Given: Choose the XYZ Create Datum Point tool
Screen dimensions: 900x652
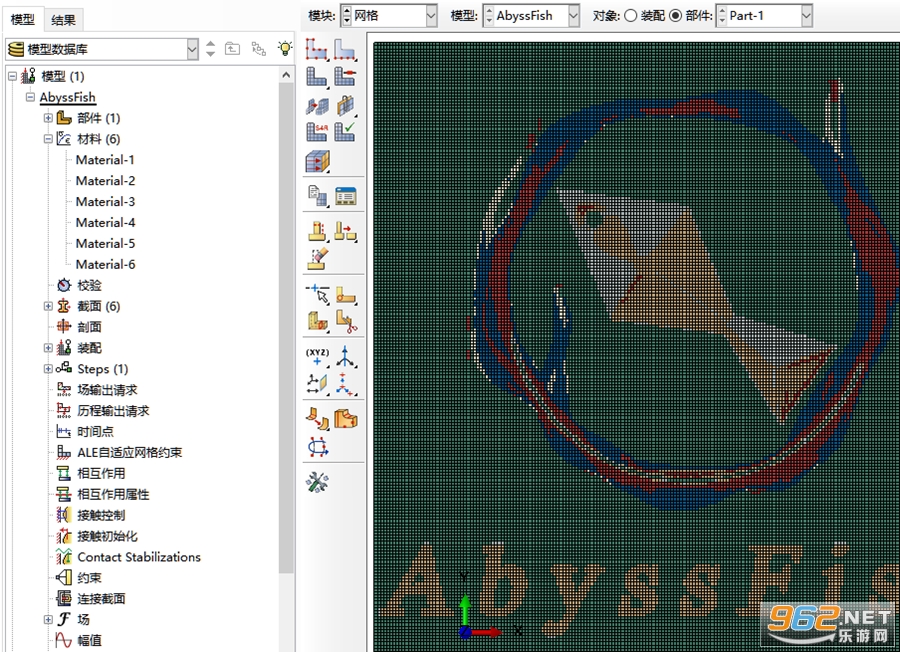Looking at the screenshot, I should click(317, 356).
